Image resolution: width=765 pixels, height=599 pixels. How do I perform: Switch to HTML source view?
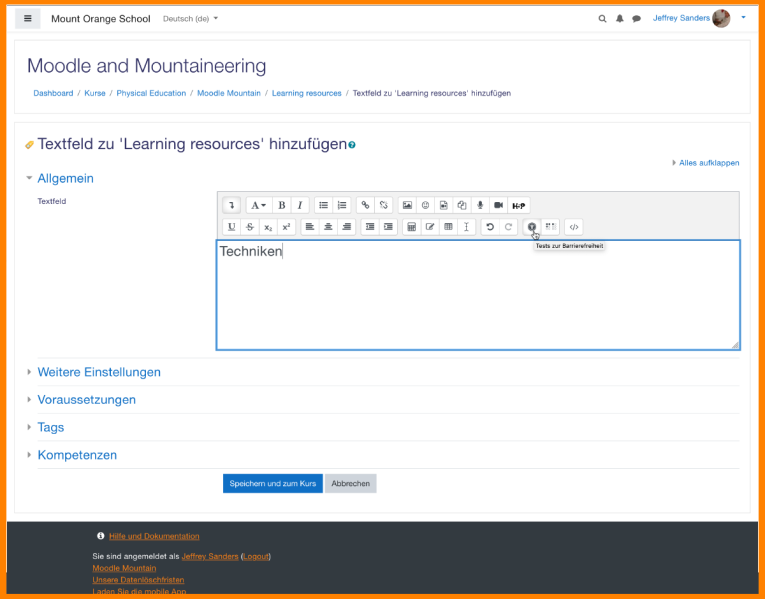pyautogui.click(x=574, y=227)
